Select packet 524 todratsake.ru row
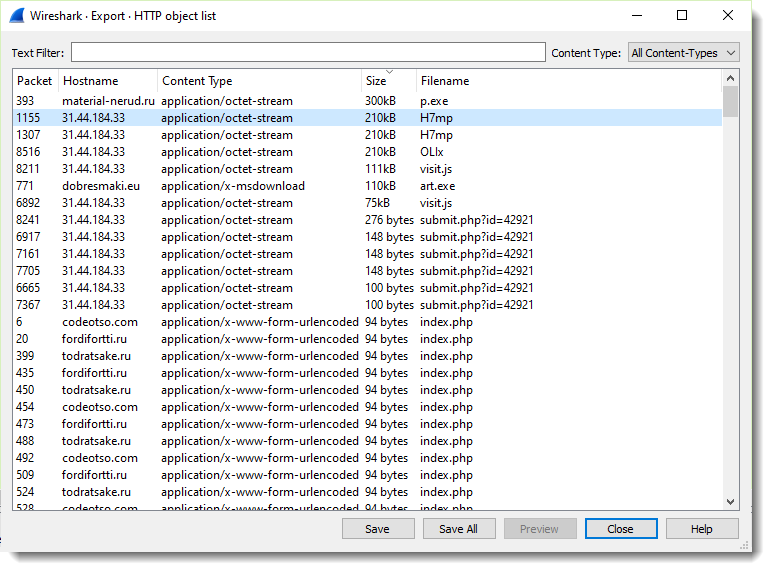 pyautogui.click(x=367, y=492)
